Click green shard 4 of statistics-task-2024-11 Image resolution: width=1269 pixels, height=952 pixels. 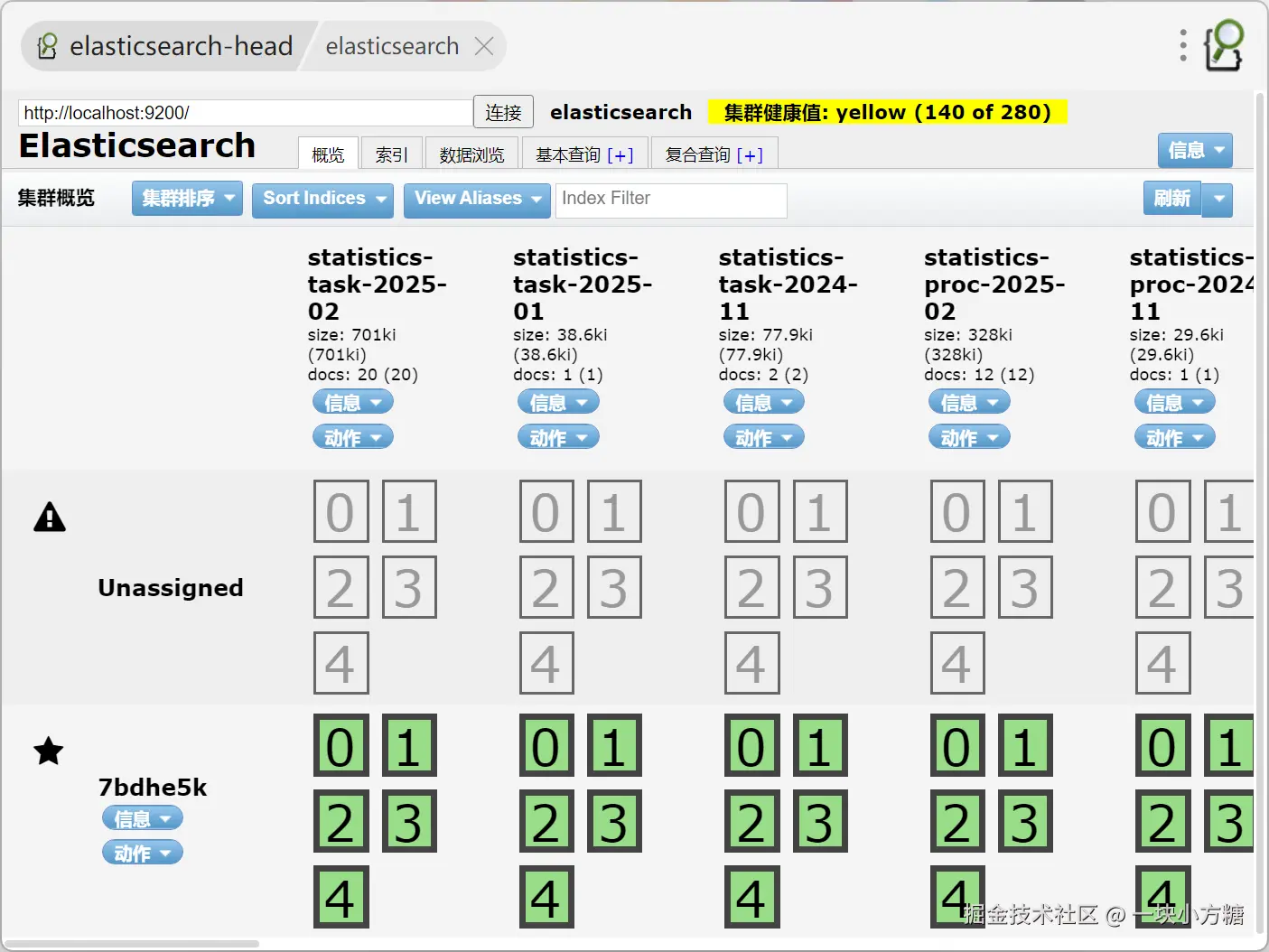[751, 897]
